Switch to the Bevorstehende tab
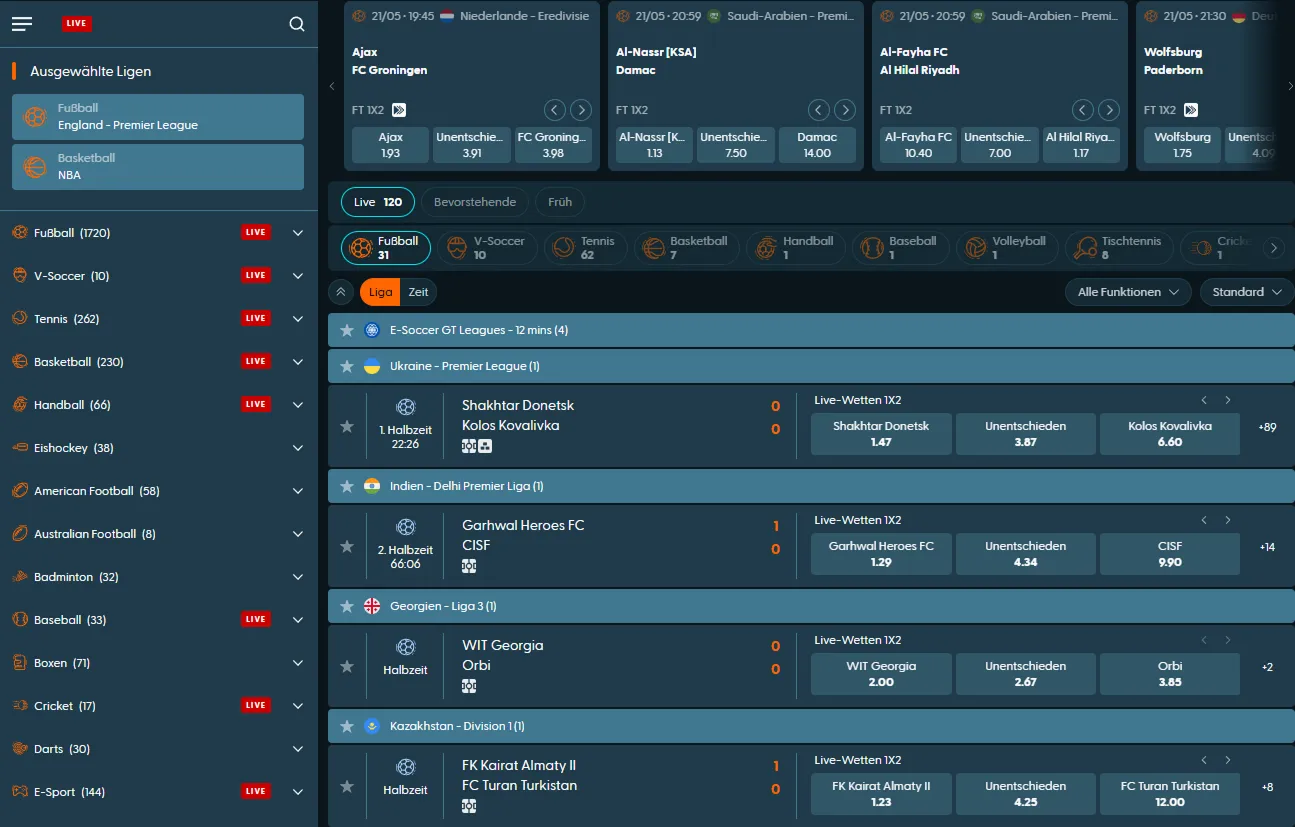 click(x=475, y=202)
